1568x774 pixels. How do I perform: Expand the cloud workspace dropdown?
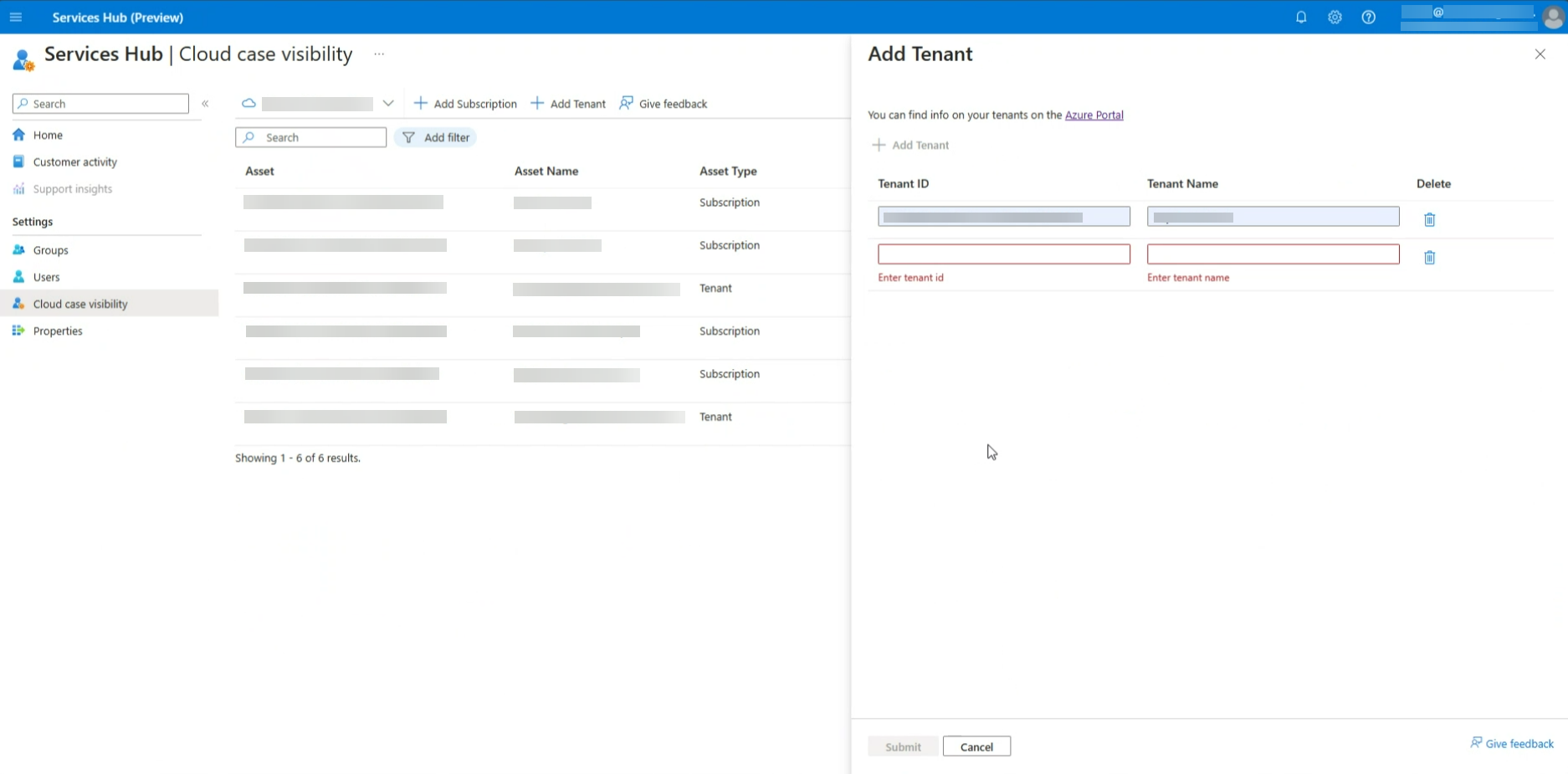(388, 104)
